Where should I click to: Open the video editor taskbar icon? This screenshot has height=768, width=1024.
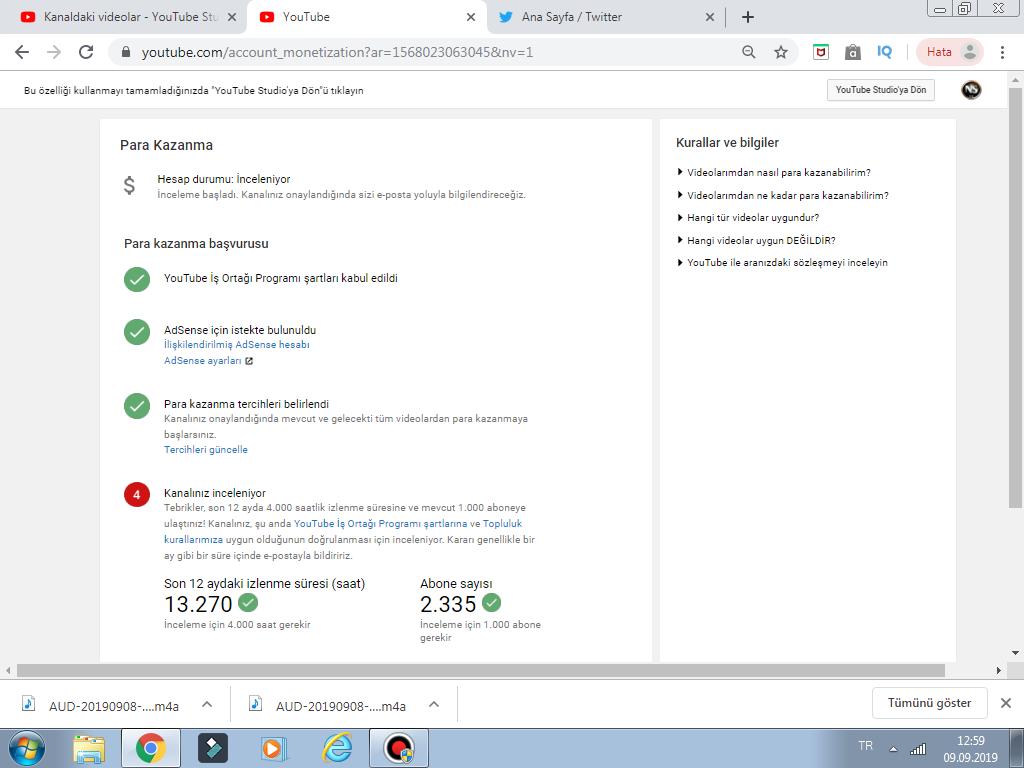click(213, 748)
